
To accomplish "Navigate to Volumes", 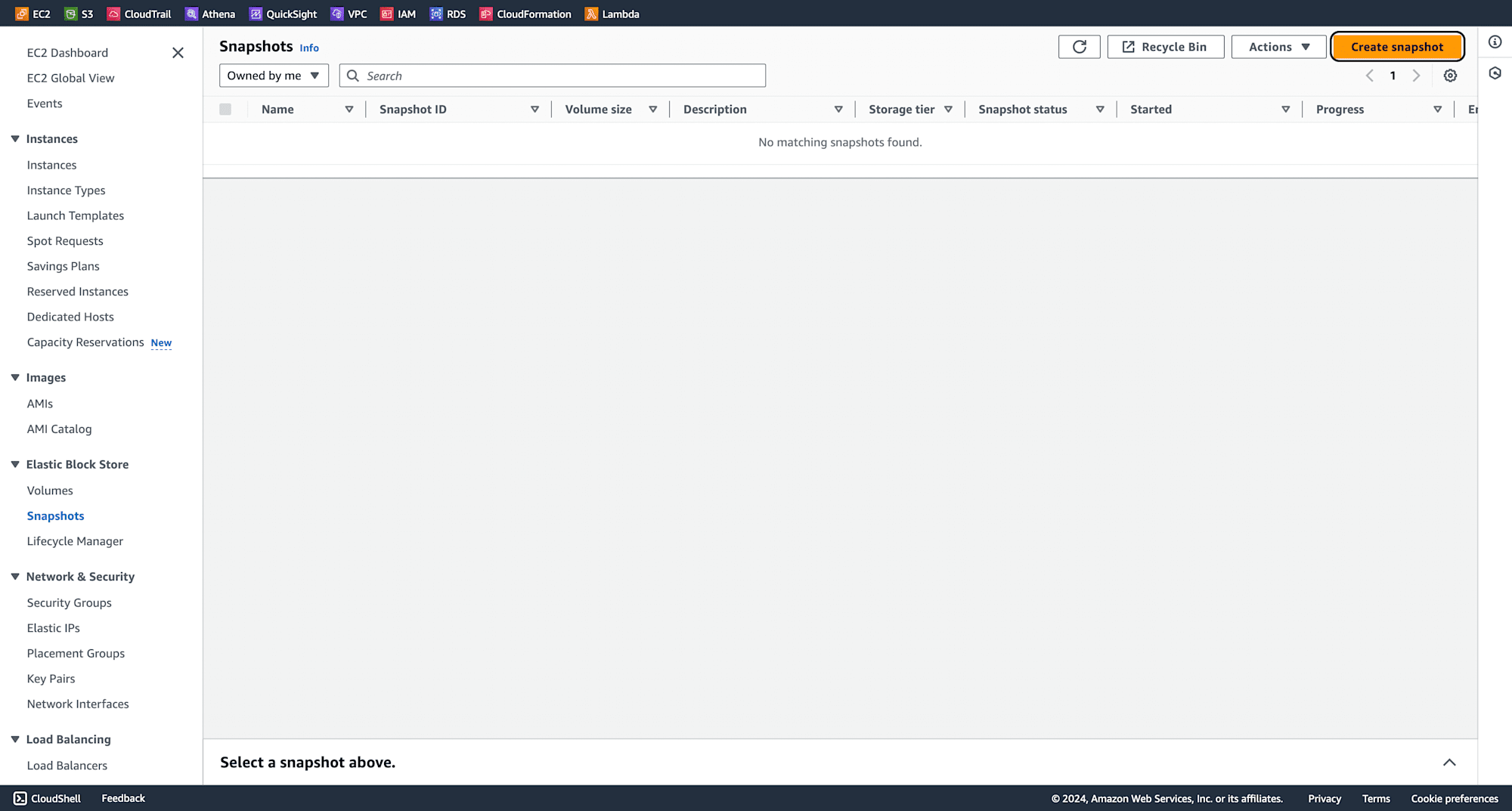I will (x=50, y=491).
